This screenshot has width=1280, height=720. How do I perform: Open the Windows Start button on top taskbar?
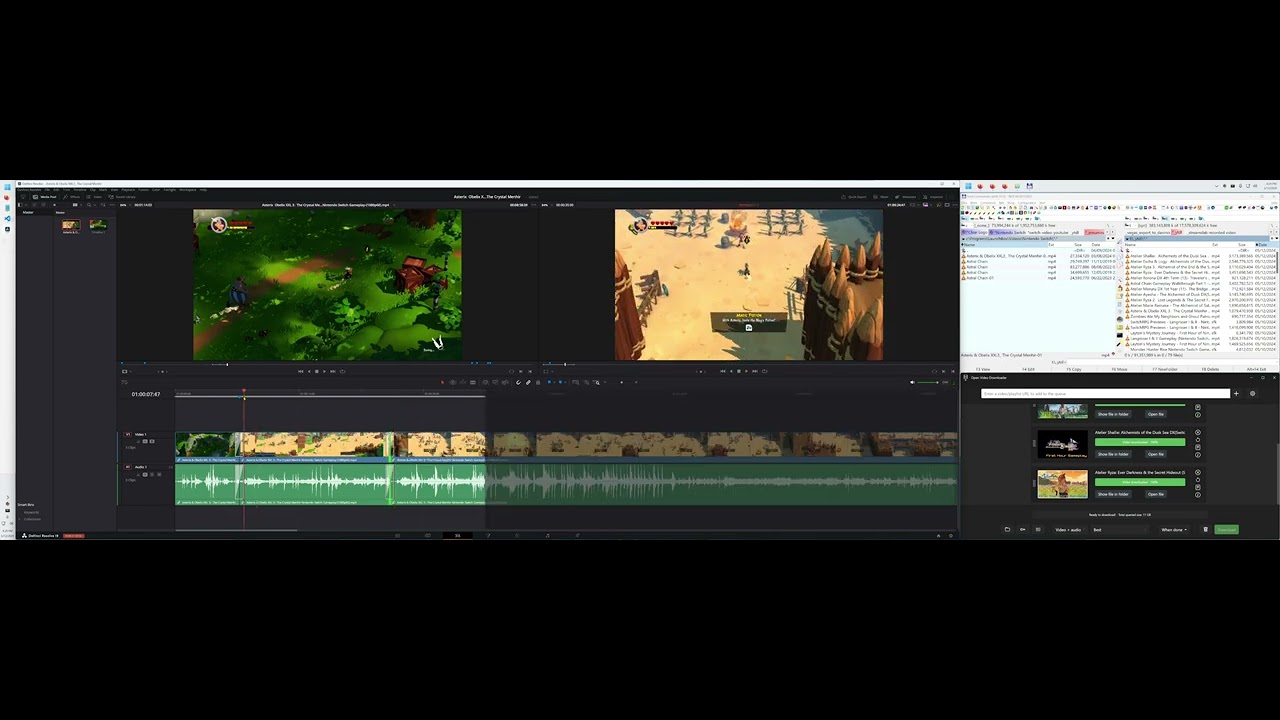(968, 186)
